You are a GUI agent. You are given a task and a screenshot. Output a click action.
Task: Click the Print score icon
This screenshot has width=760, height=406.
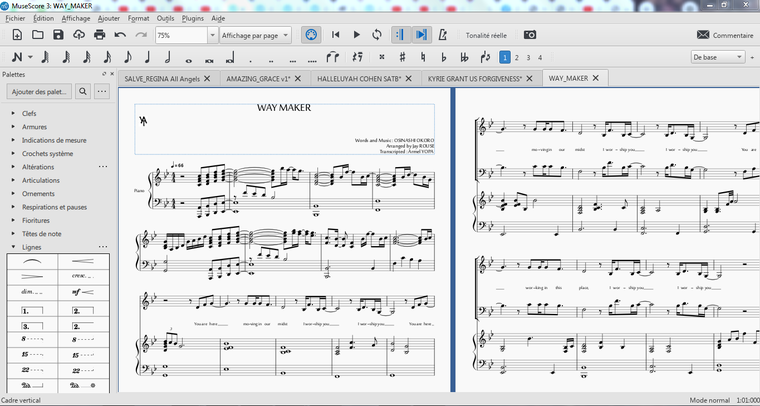(x=100, y=35)
